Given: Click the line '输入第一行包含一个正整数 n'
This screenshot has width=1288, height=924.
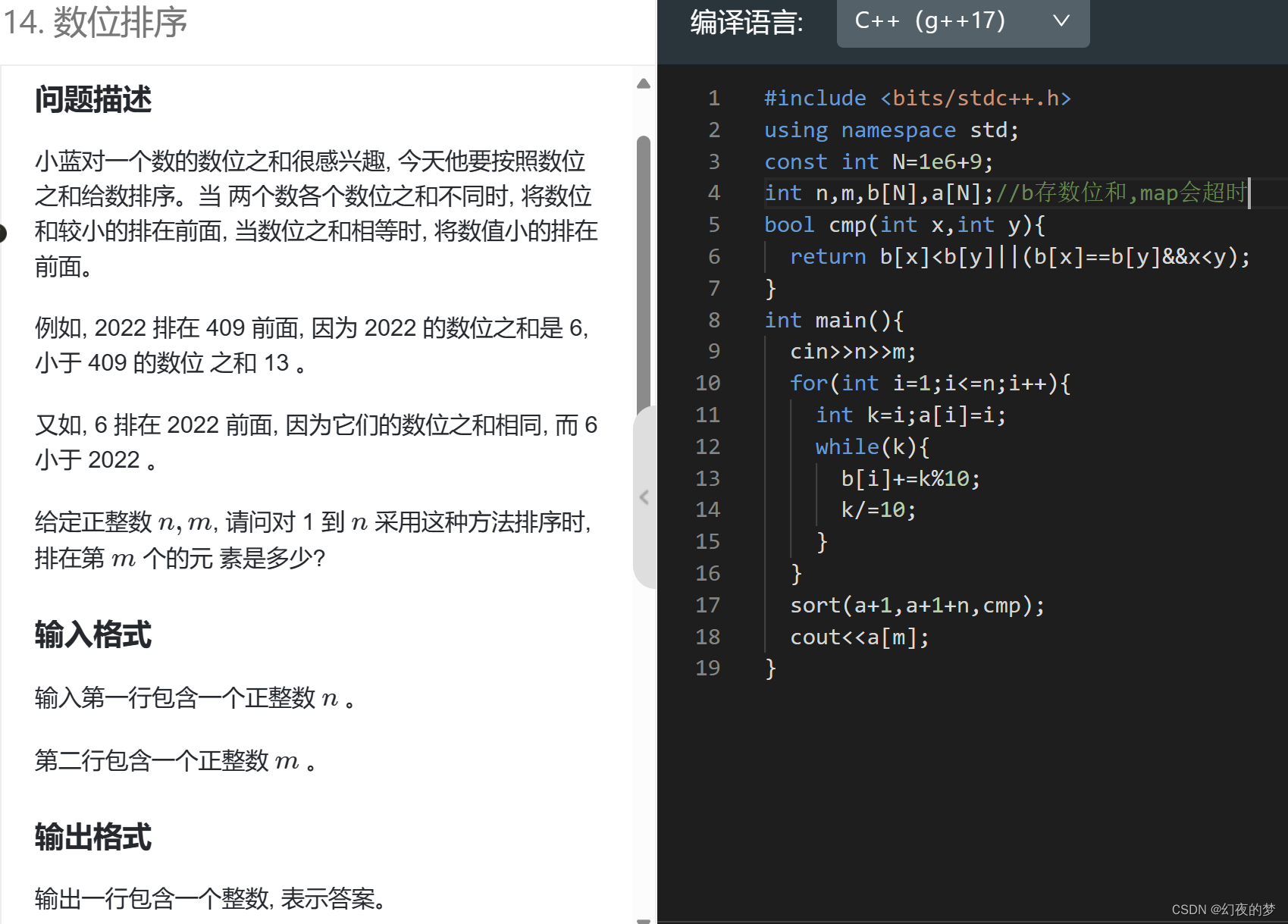Looking at the screenshot, I should (195, 697).
